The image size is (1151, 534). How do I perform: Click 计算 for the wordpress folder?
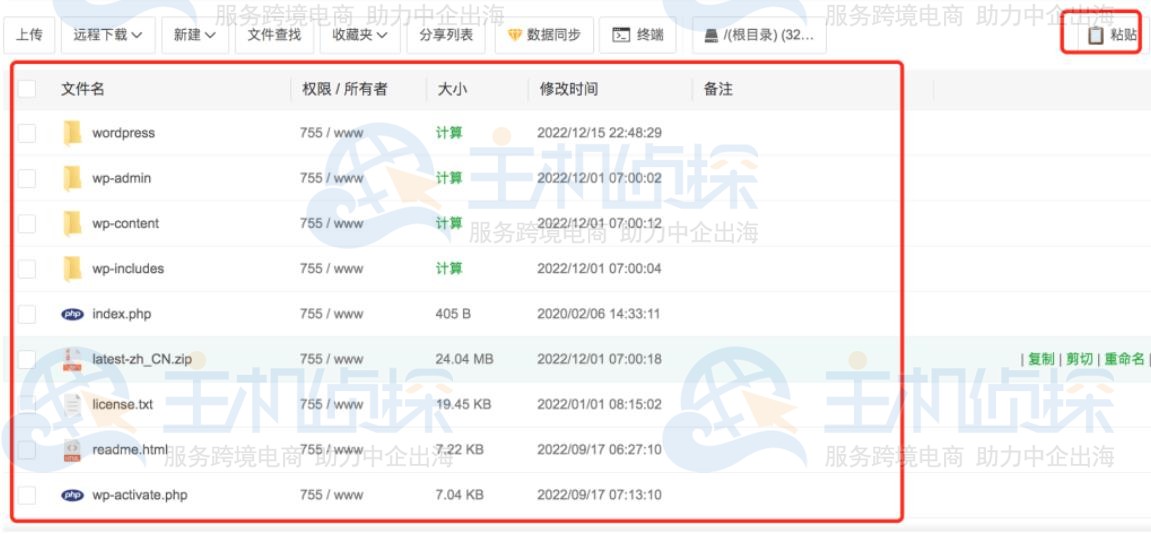tap(449, 133)
